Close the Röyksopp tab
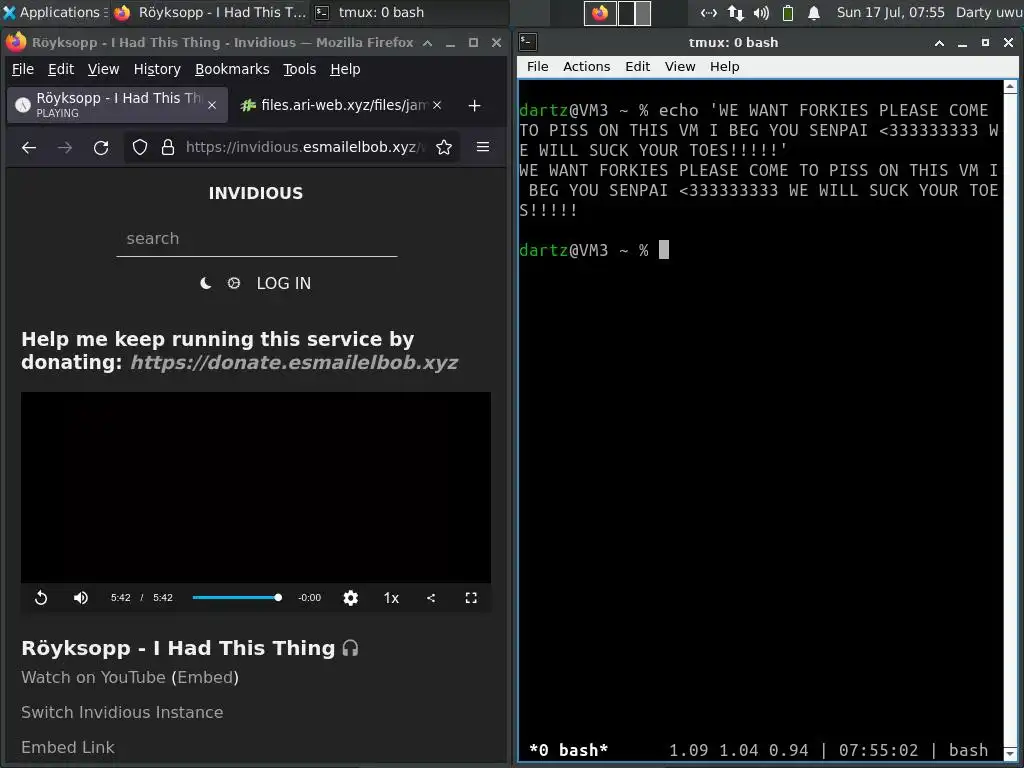 [x=212, y=105]
